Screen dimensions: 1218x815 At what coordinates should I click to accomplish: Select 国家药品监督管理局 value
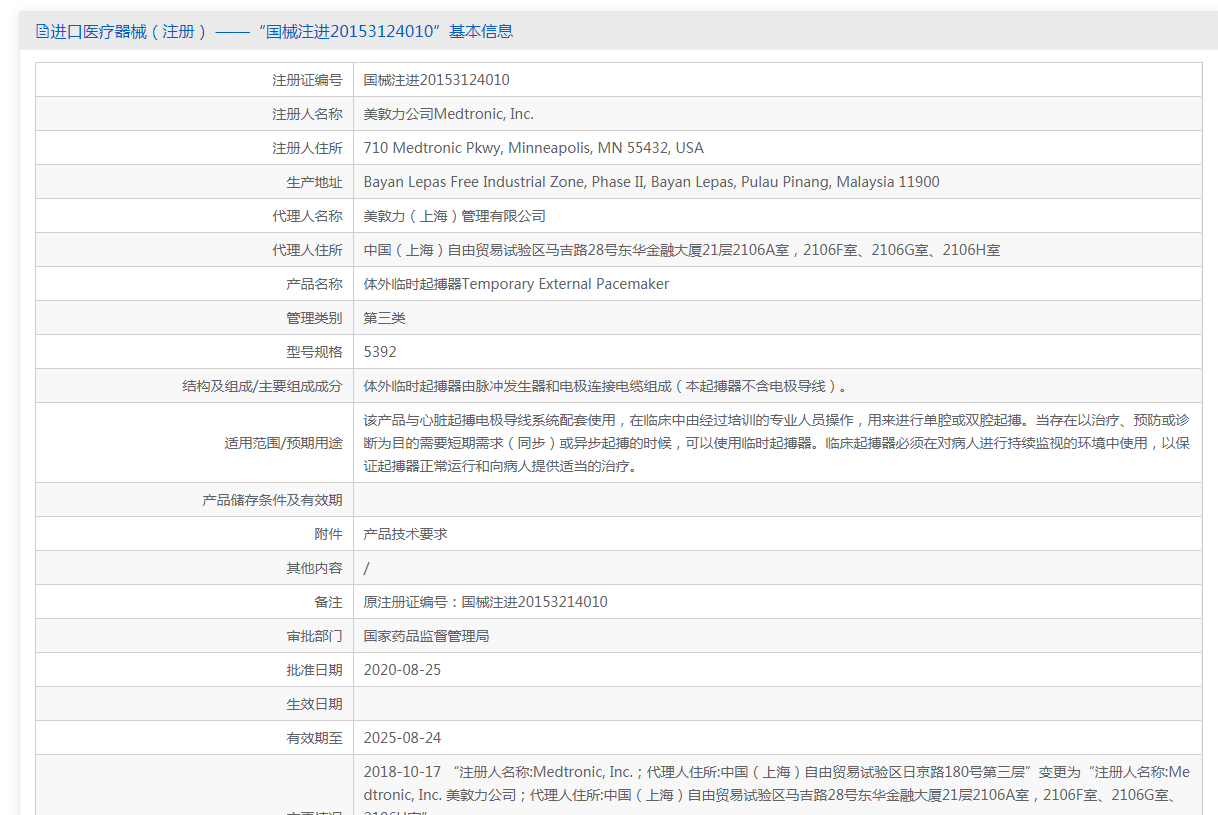click(426, 636)
